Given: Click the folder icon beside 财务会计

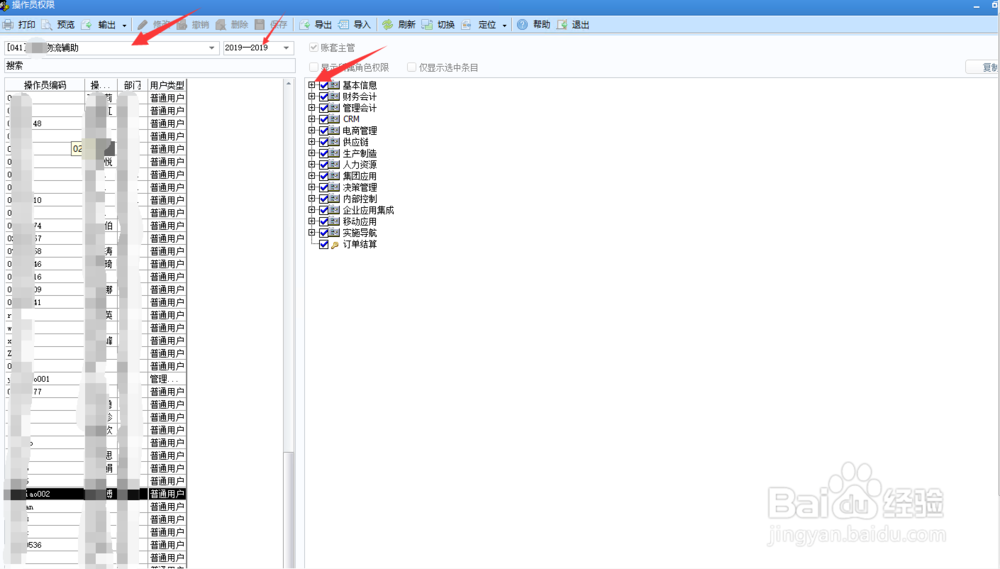Looking at the screenshot, I should [x=334, y=96].
